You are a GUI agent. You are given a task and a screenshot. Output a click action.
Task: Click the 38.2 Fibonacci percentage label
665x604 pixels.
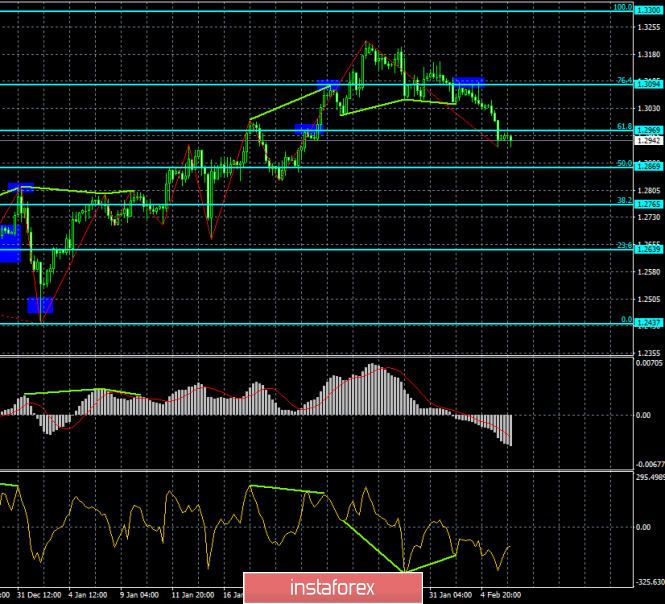coord(624,201)
